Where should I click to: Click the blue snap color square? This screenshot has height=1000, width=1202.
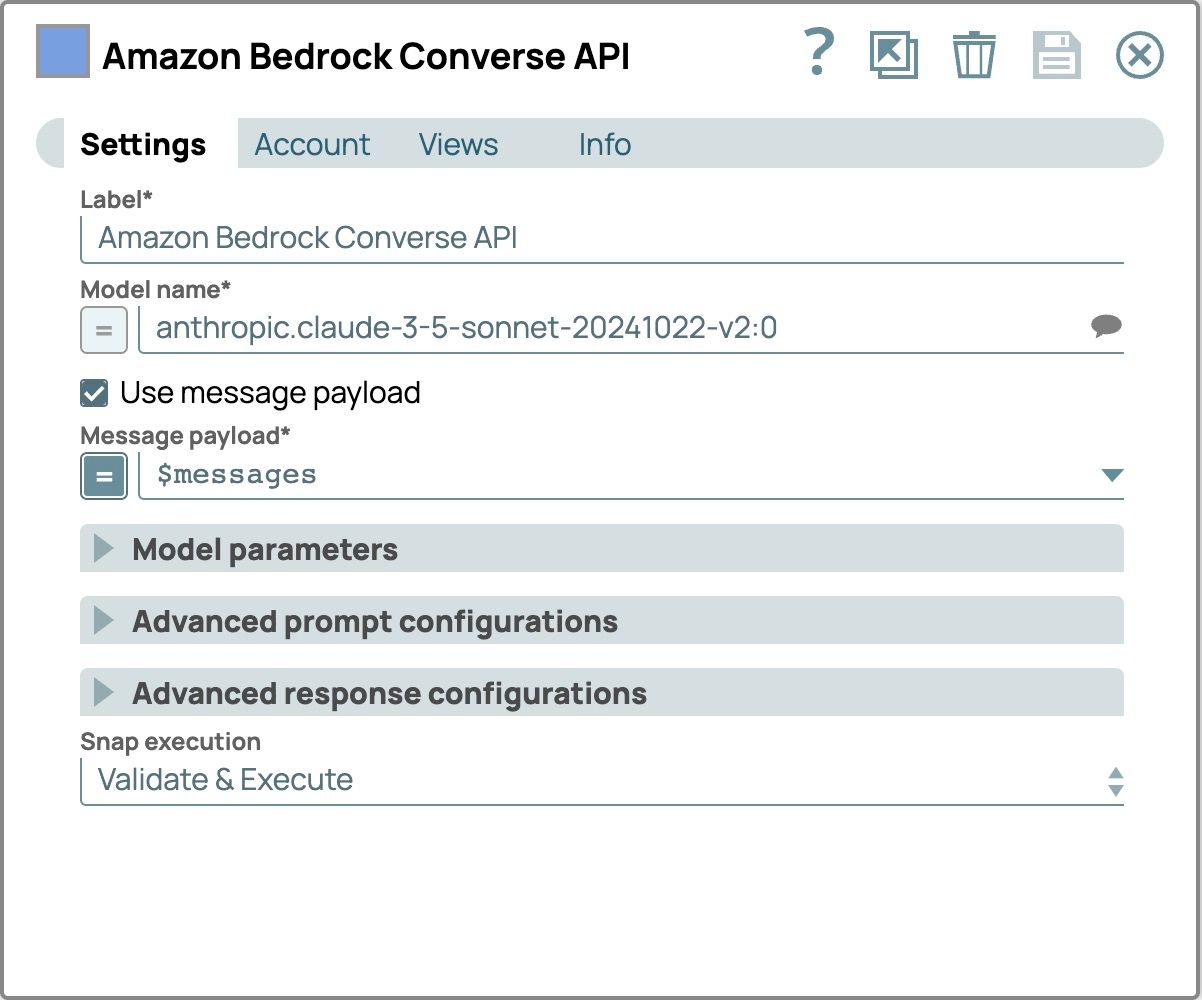[x=63, y=52]
